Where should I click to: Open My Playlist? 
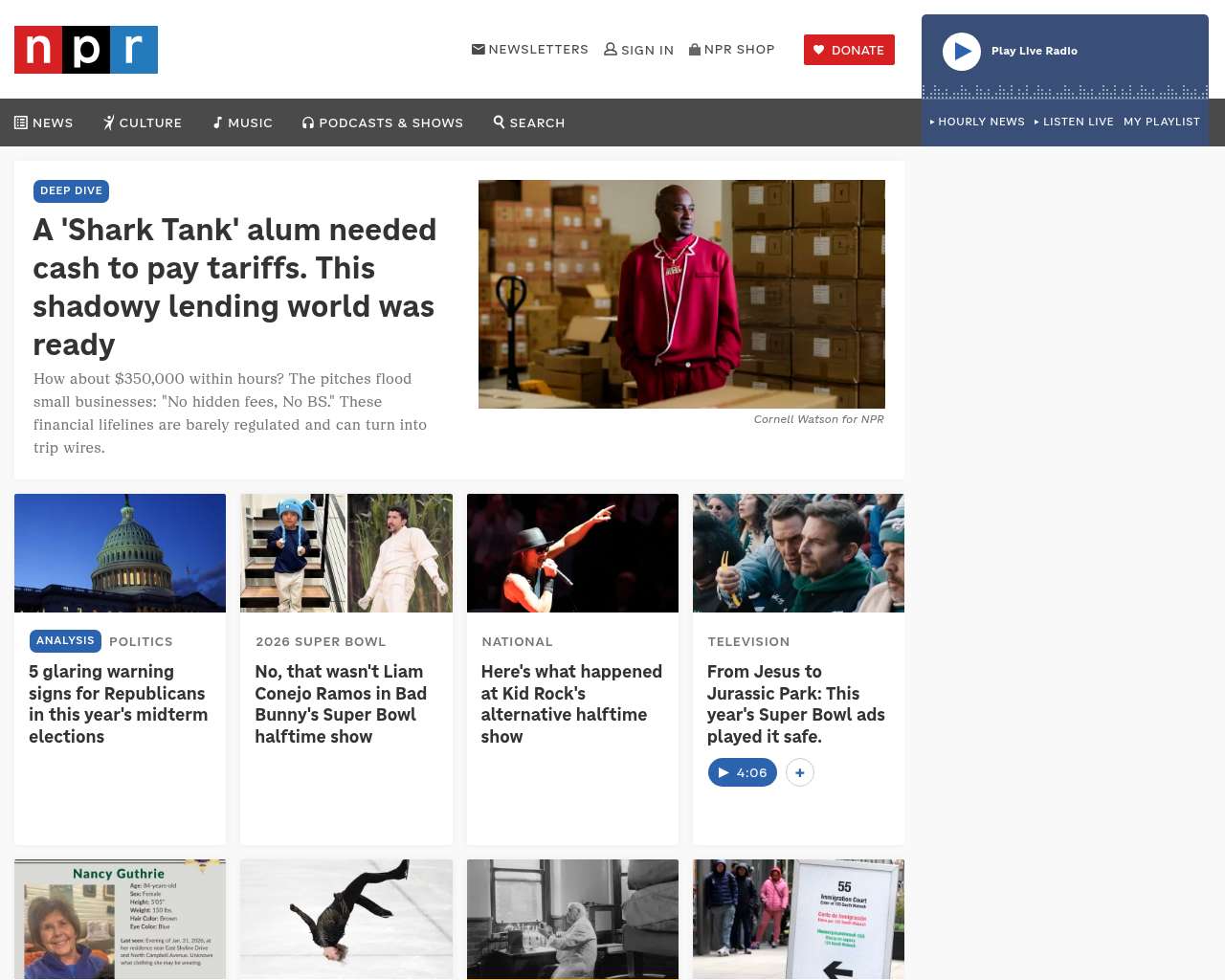1161,122
